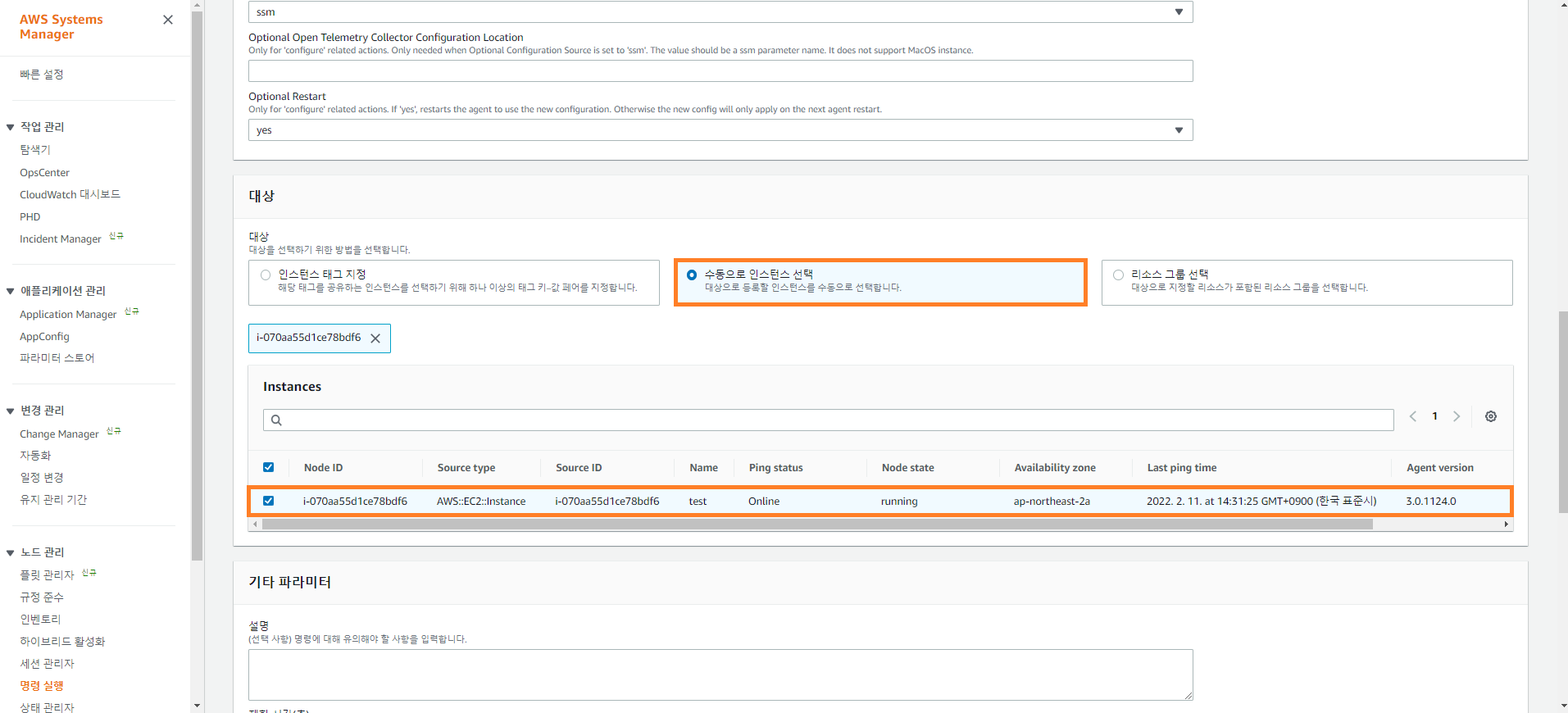Click the left arrow of table scrollbar

pos(255,525)
